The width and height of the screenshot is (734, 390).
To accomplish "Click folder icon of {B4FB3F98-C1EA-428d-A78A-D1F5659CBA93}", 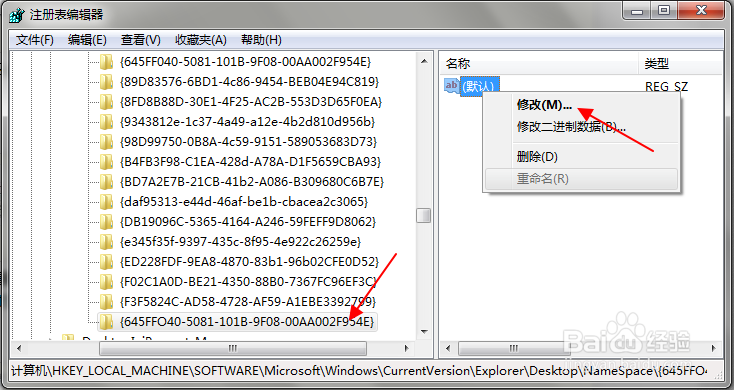I will [x=107, y=162].
